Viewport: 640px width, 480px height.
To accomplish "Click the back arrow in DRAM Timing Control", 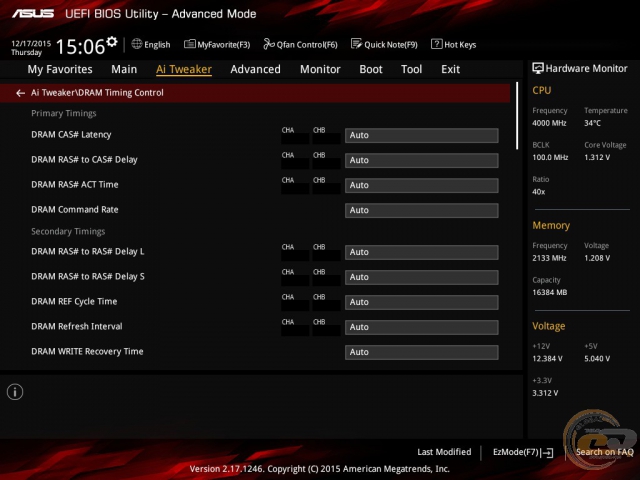I will (20, 93).
